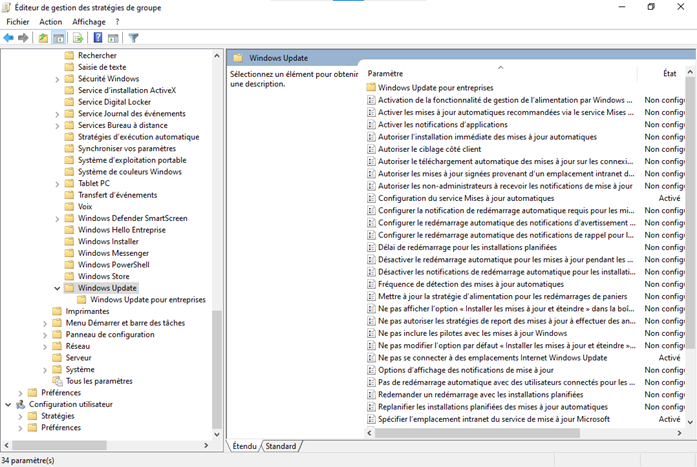Click the folder icon next to Voix
Viewport: 697px width, 467px height.
point(69,207)
